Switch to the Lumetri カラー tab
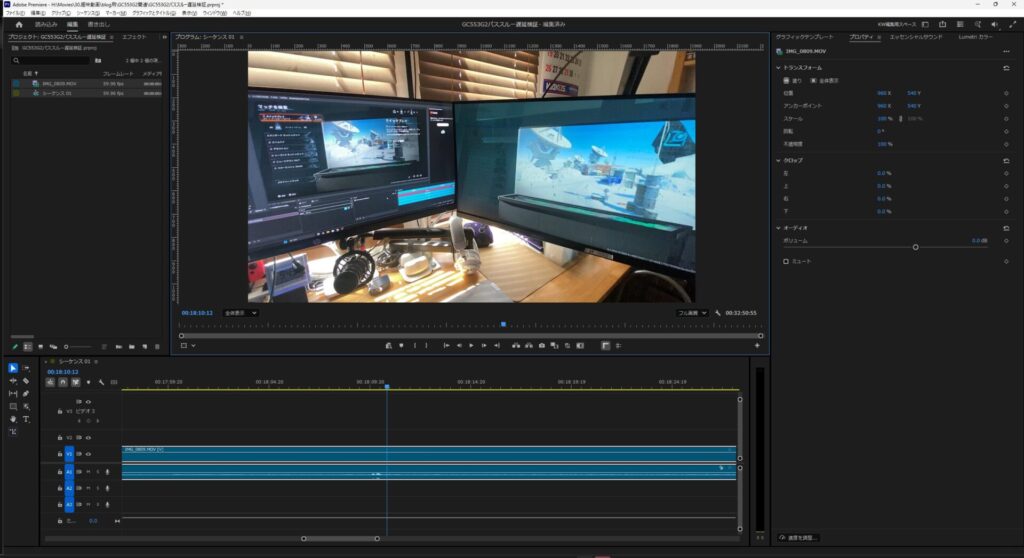This screenshot has height=558, width=1024. [x=975, y=37]
